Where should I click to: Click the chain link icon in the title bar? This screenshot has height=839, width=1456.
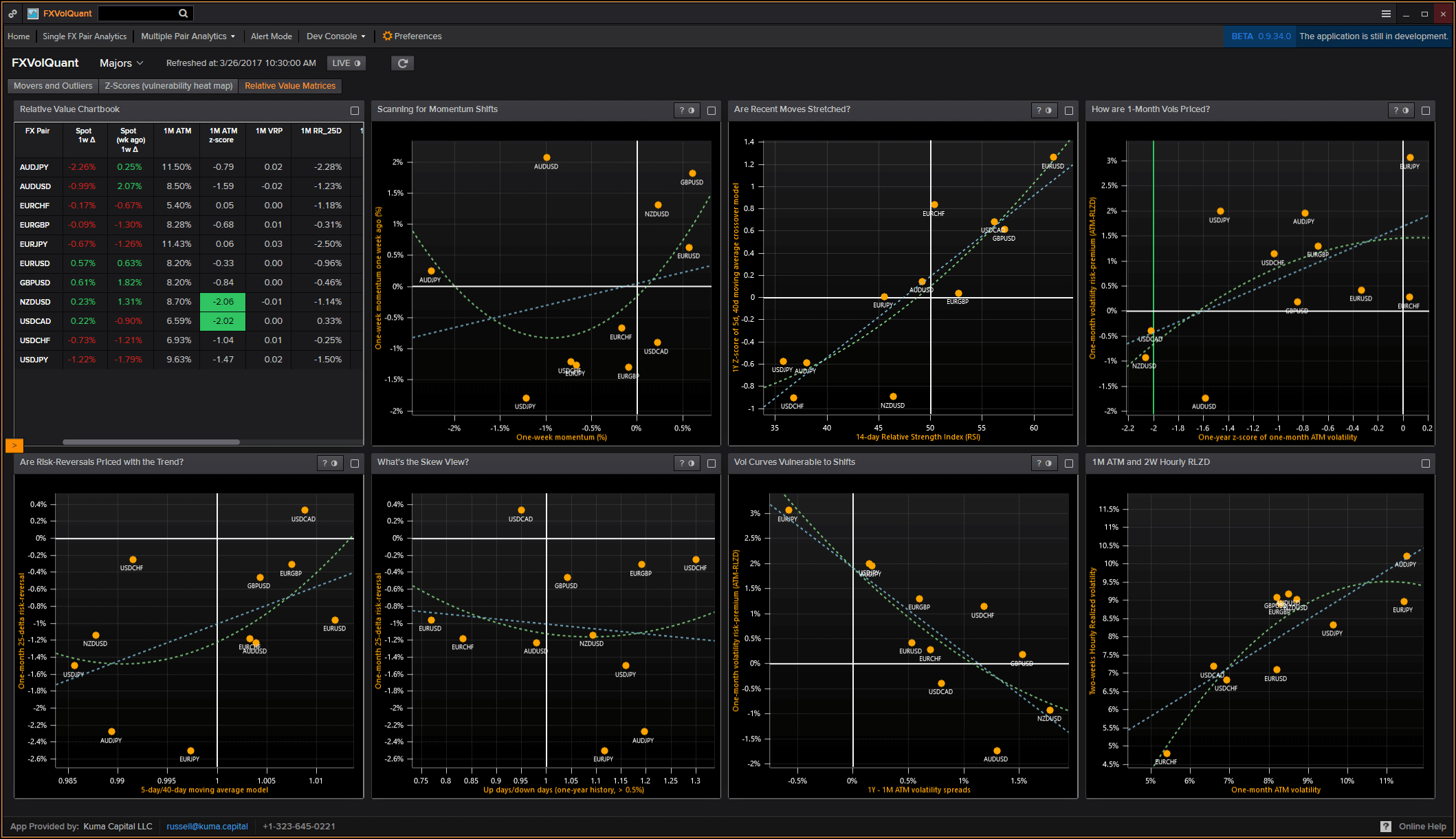click(12, 12)
